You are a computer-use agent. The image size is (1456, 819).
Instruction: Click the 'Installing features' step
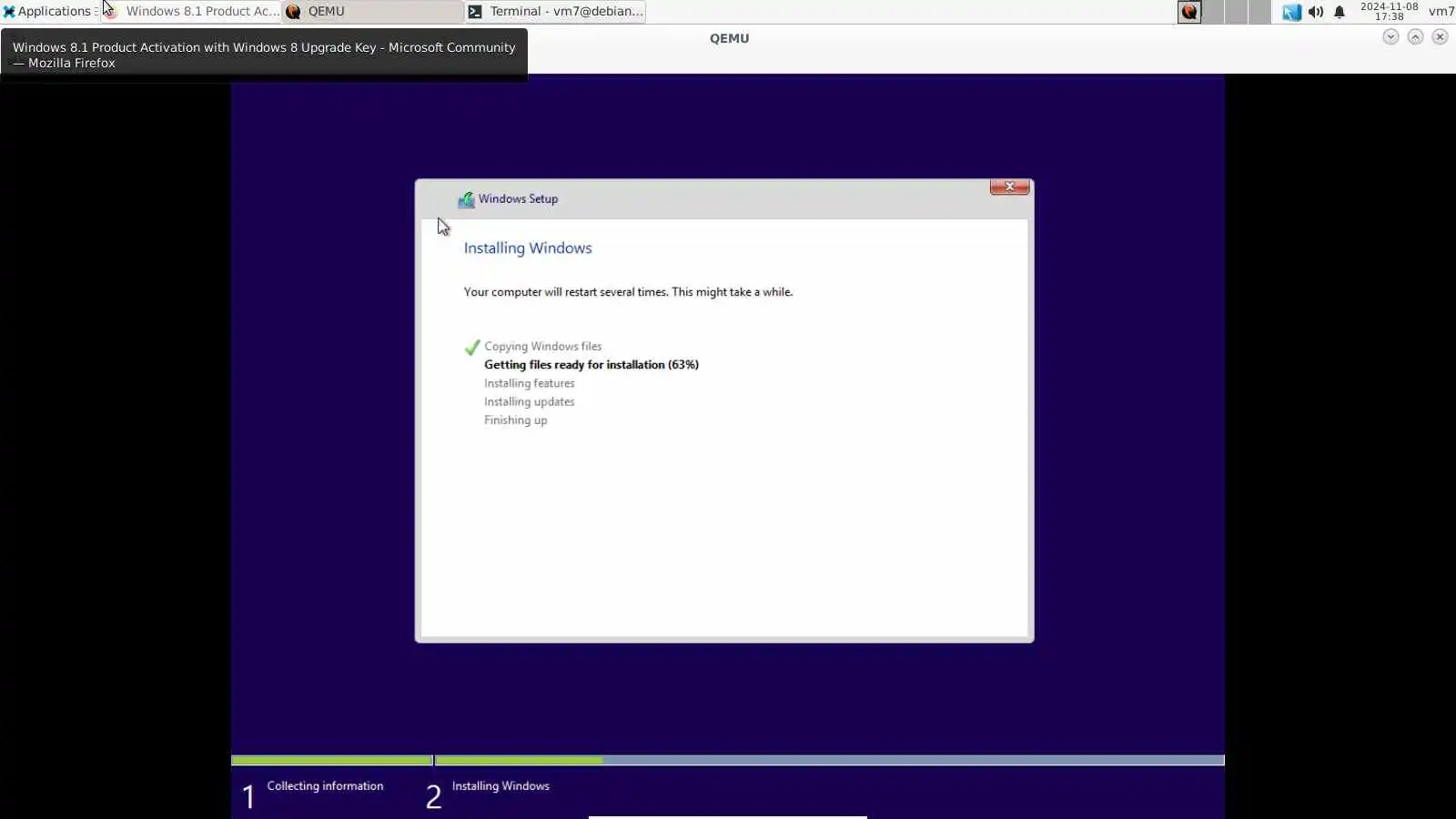pyautogui.click(x=530, y=383)
